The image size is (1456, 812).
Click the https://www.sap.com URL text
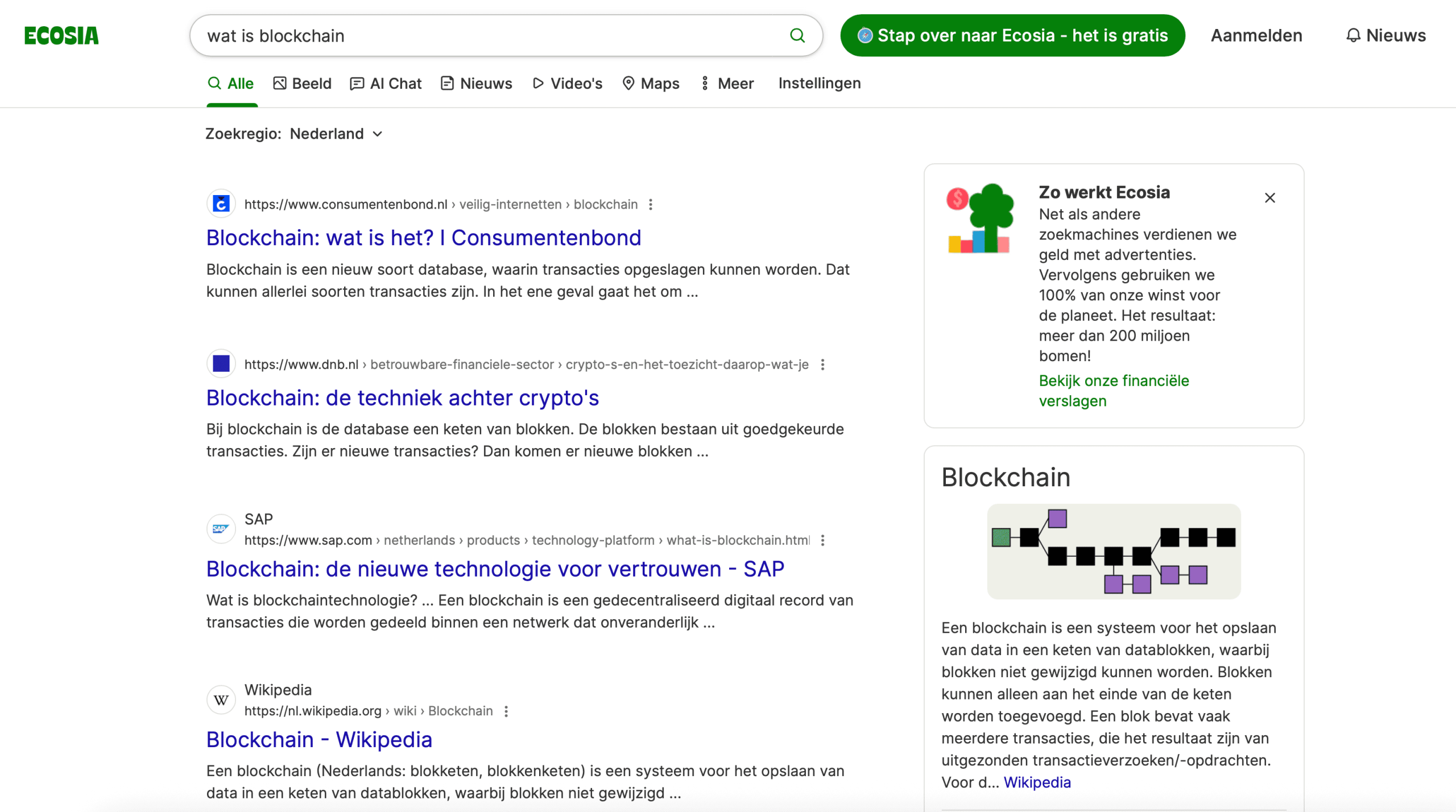click(308, 540)
